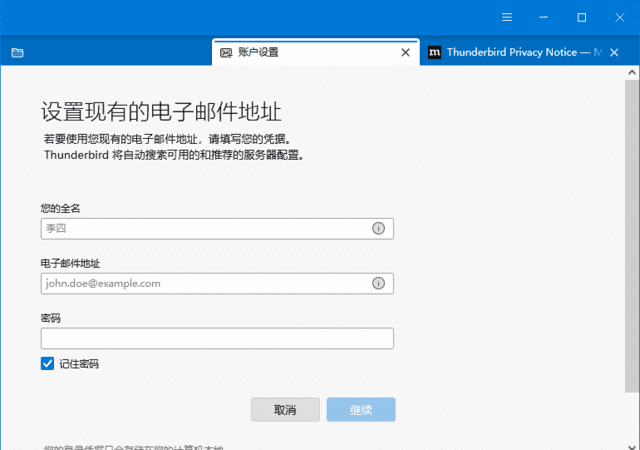Open the Thunderbird hamburger application menu
Screen dimensions: 640x450
pyautogui.click(x=507, y=17)
